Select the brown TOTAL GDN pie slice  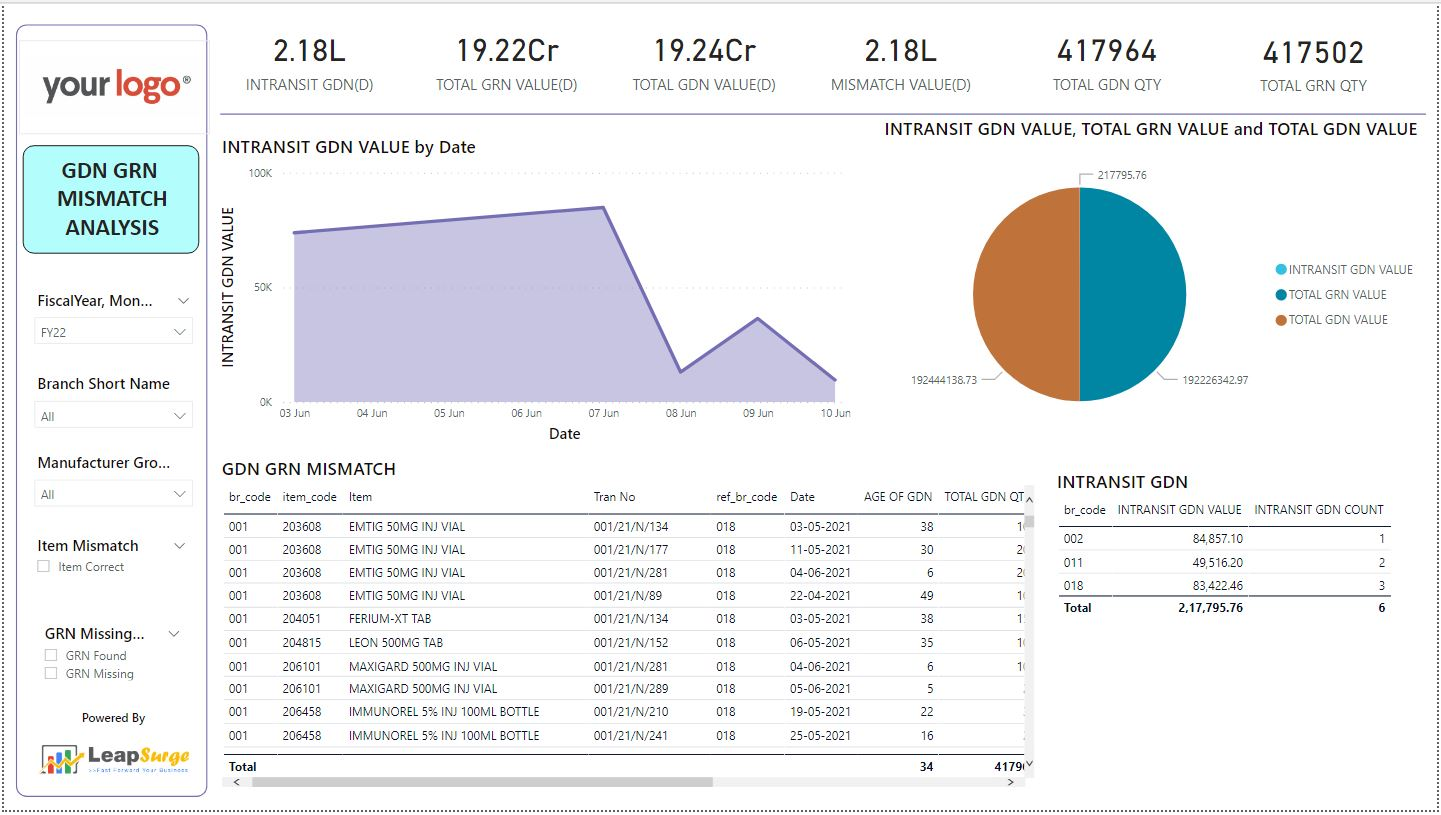point(1025,295)
